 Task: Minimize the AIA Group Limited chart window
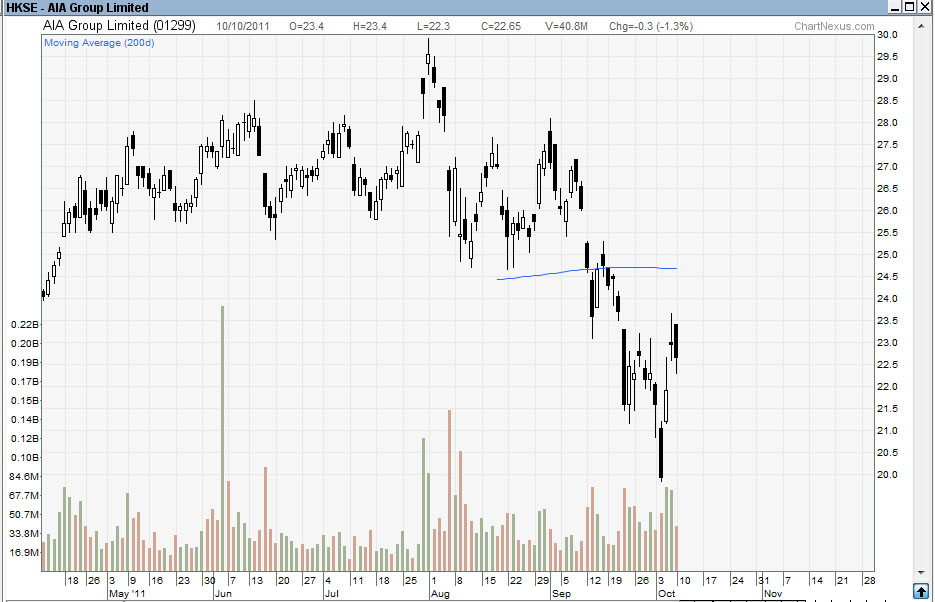click(895, 7)
